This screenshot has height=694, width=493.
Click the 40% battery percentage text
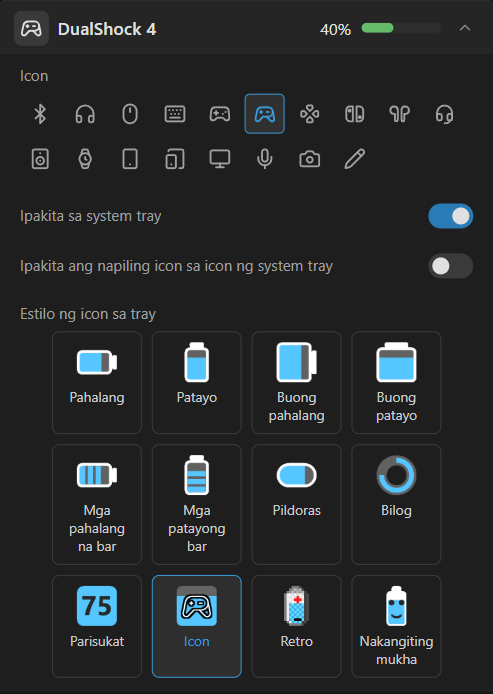pos(335,30)
